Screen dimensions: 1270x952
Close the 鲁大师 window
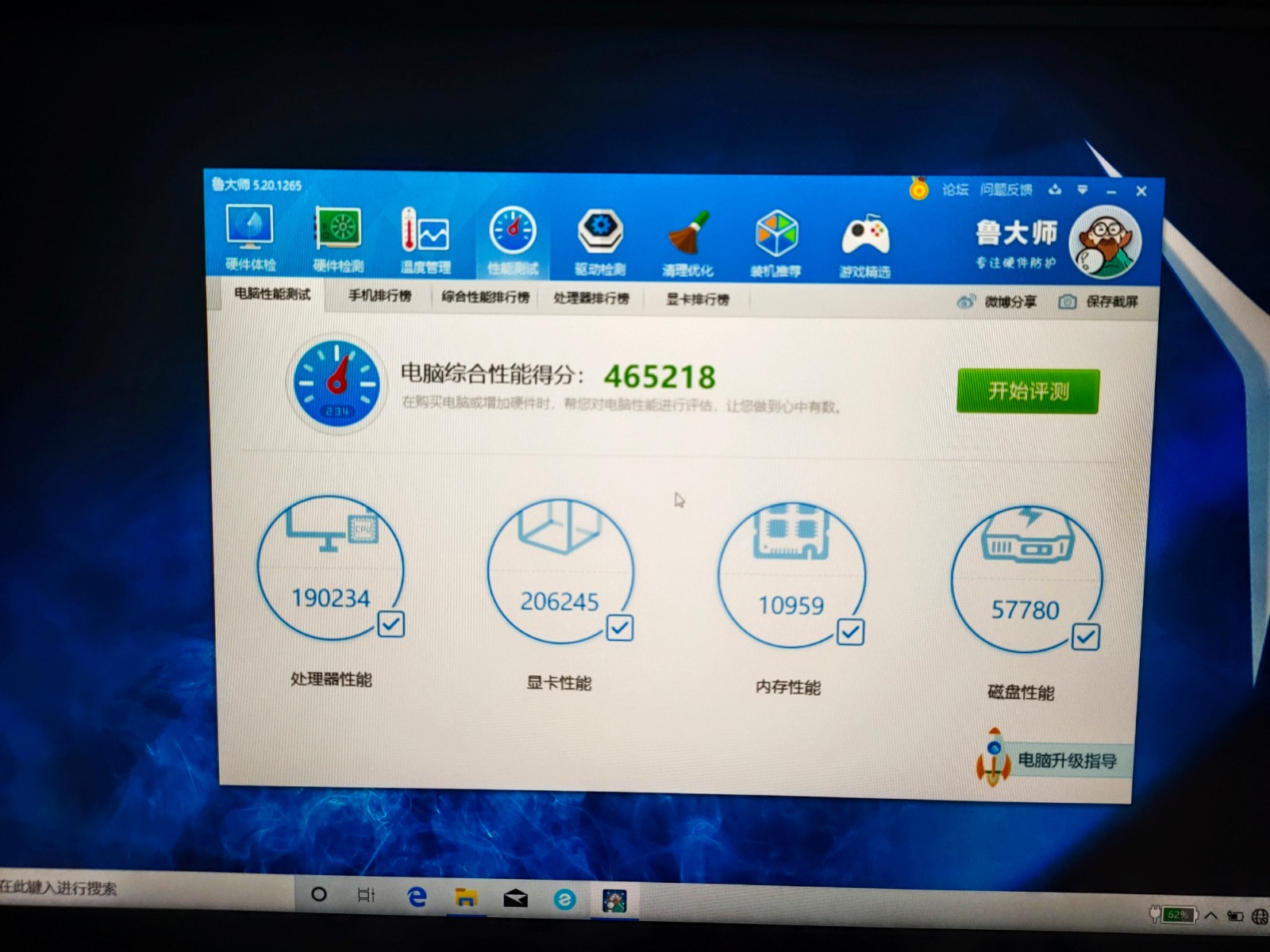tap(1141, 191)
